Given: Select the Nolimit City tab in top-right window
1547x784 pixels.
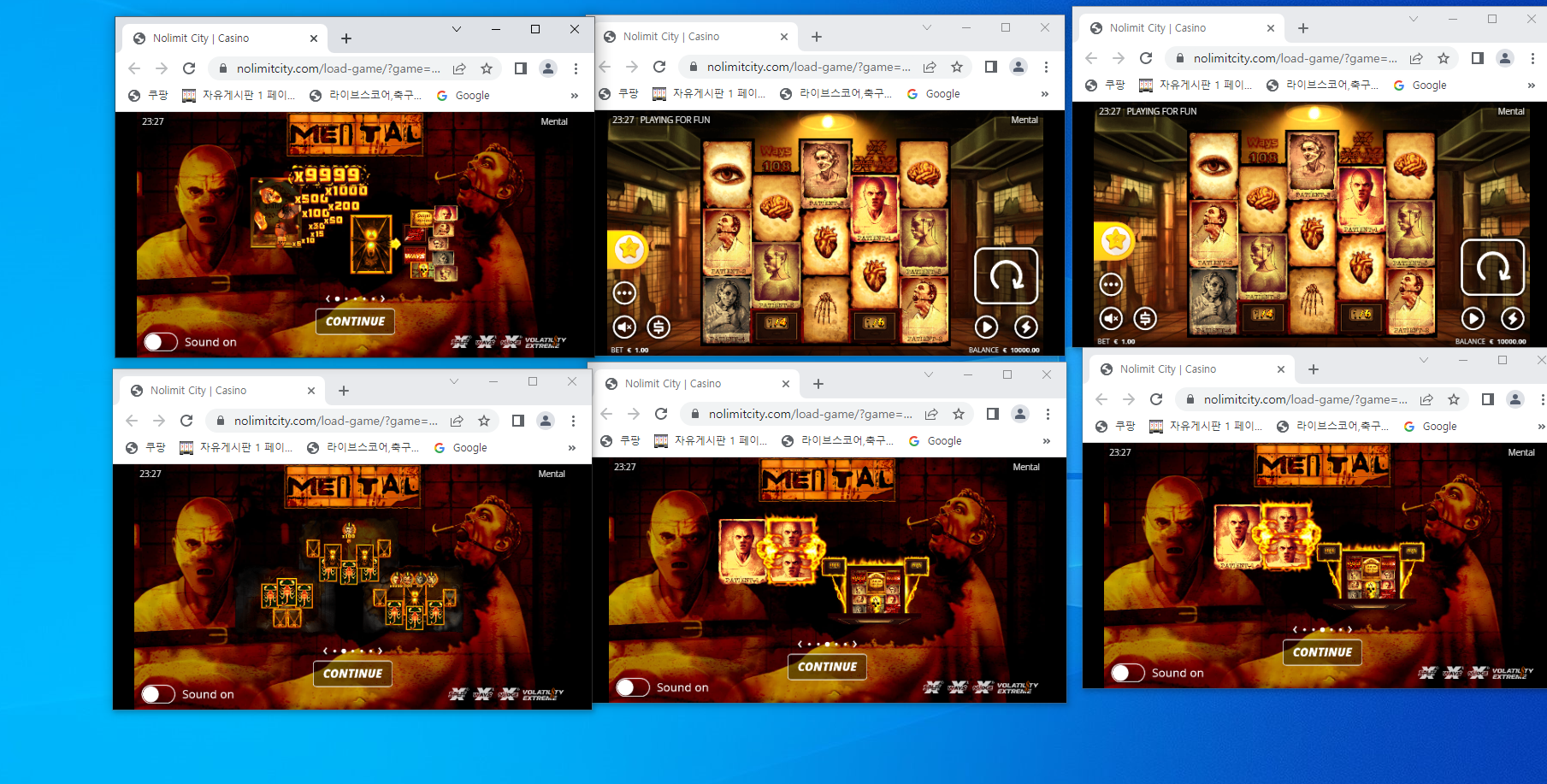Looking at the screenshot, I should (x=1184, y=28).
